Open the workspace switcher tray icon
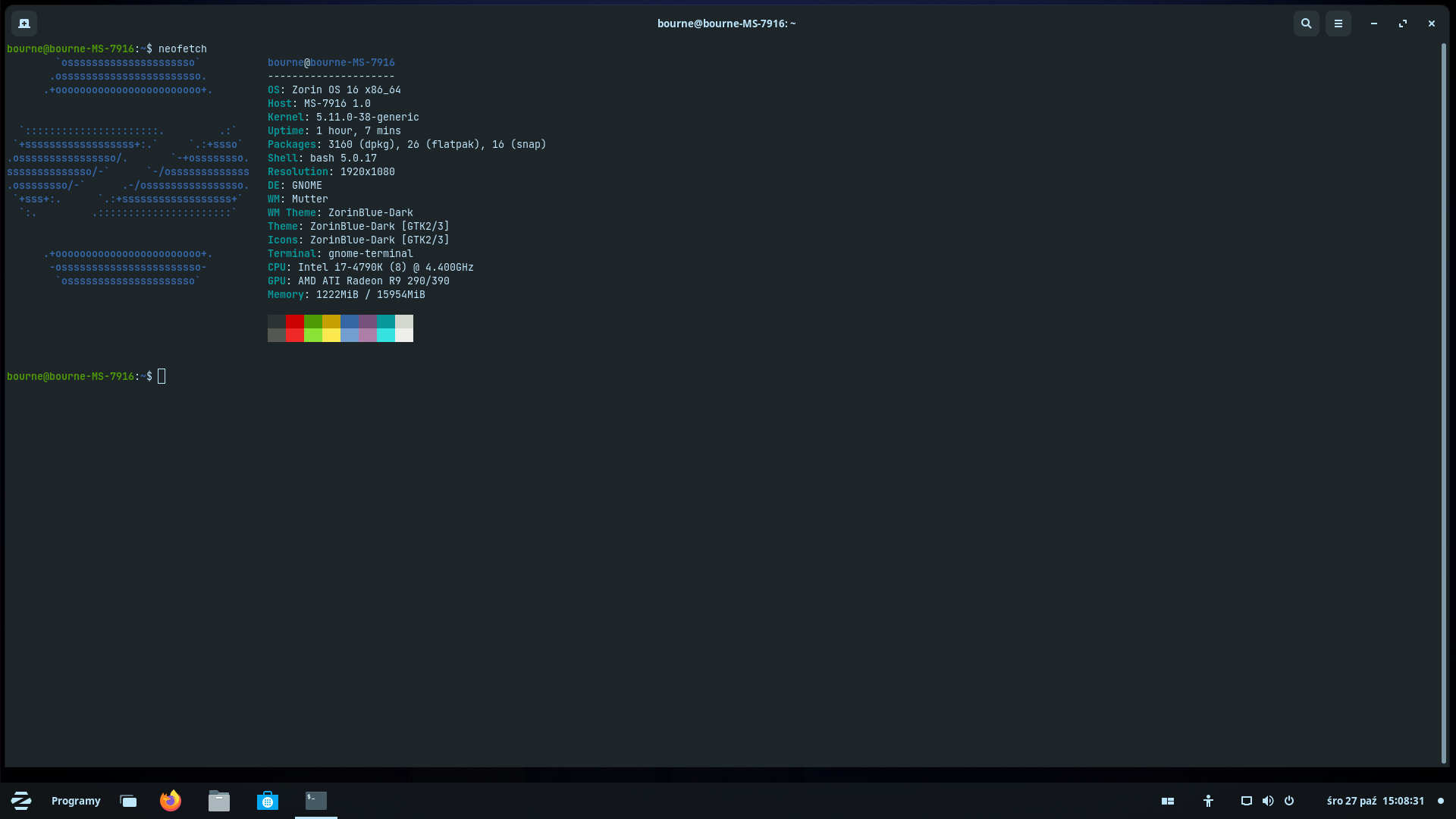 [x=1168, y=801]
